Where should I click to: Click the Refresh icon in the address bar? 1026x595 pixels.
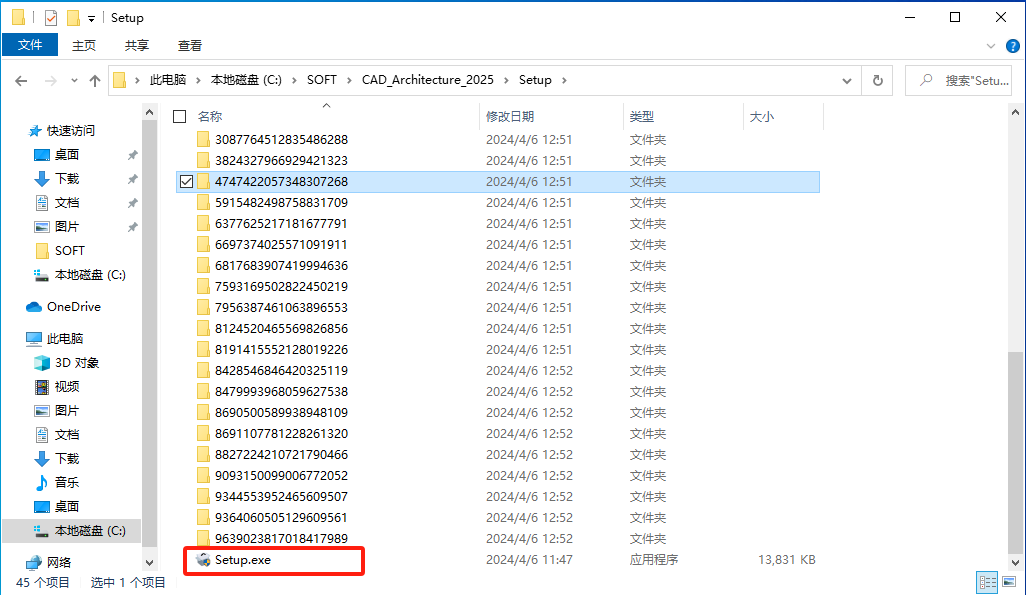click(877, 81)
